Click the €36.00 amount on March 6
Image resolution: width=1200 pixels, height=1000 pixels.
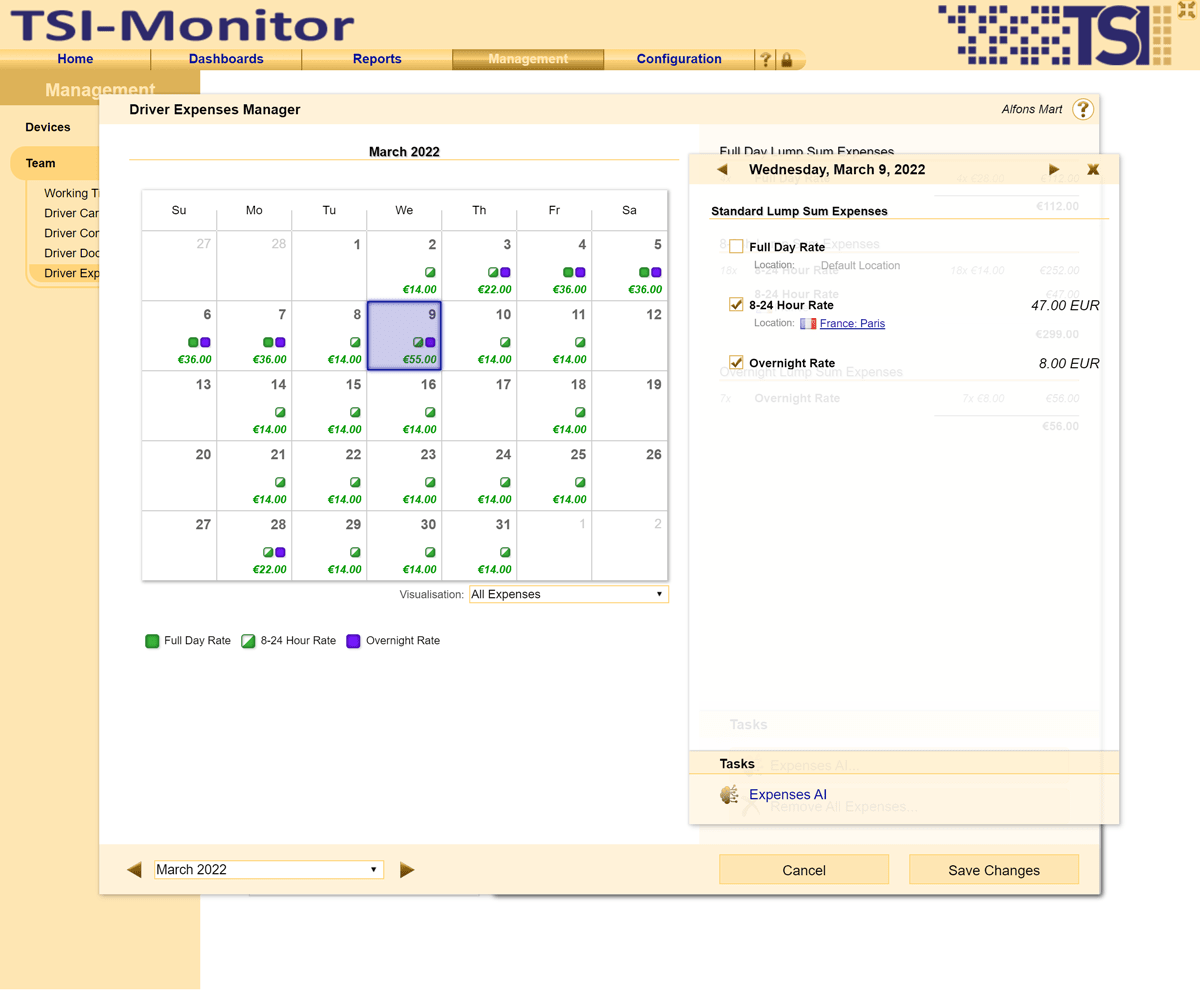(x=194, y=360)
